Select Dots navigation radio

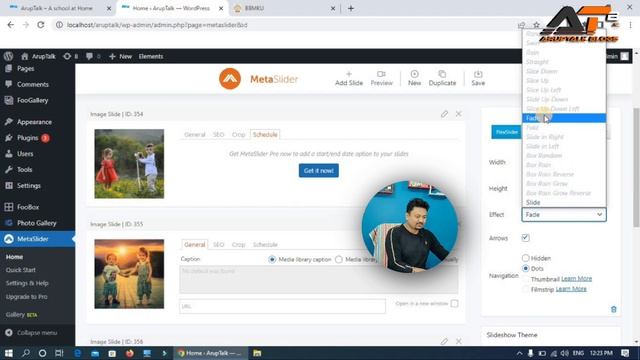(x=526, y=268)
